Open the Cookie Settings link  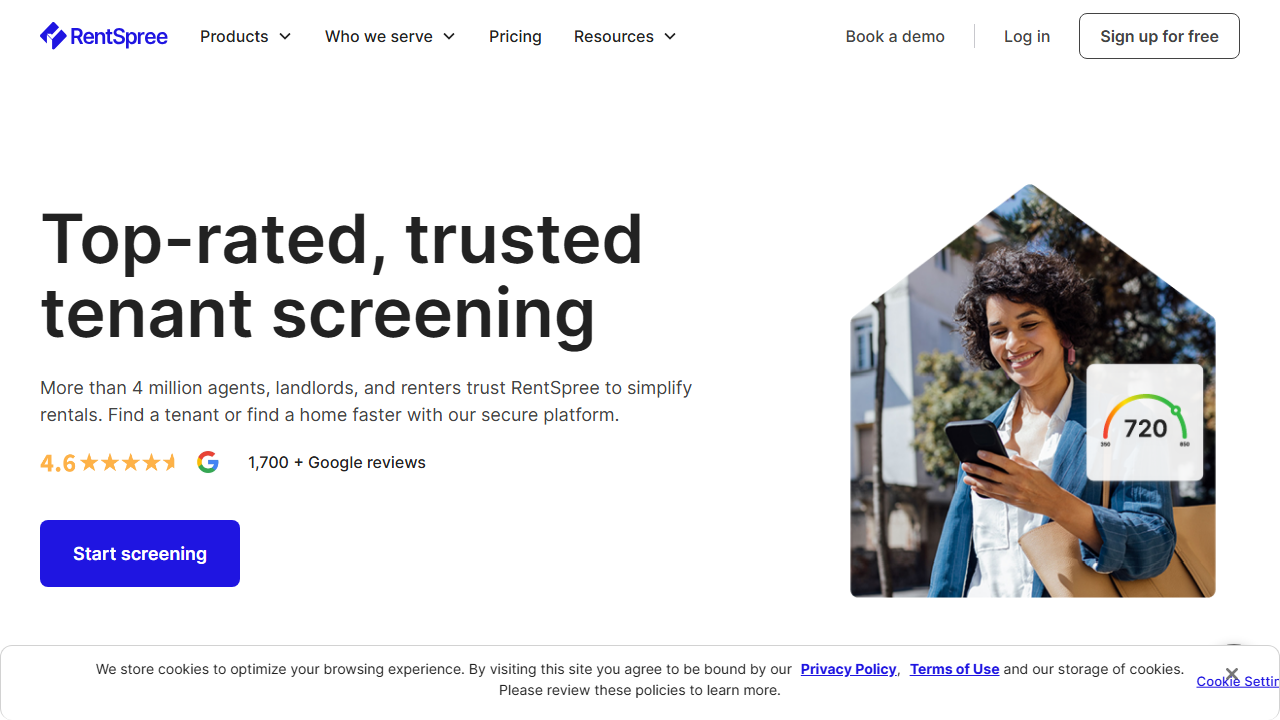coord(1238,682)
